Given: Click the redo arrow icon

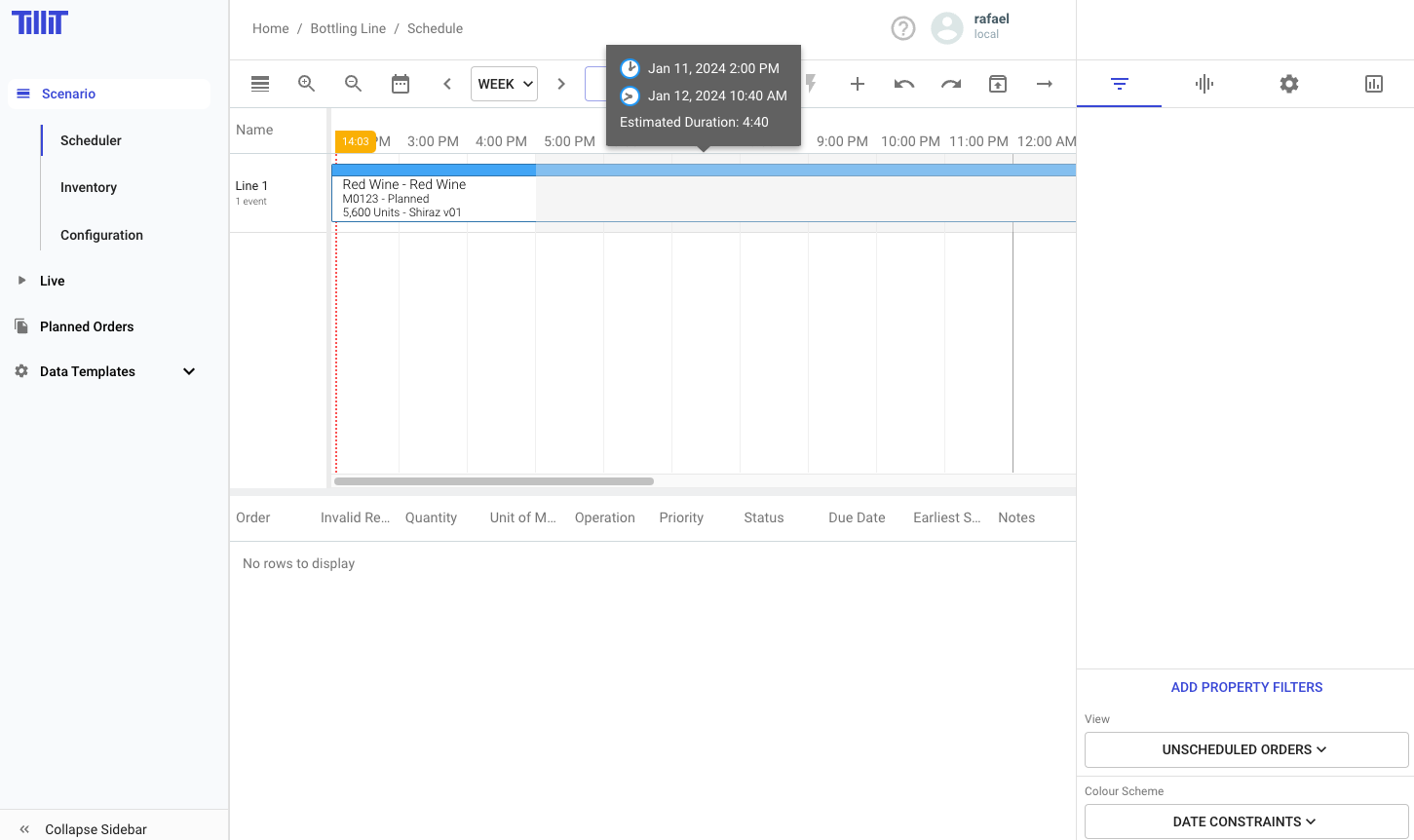Looking at the screenshot, I should click(950, 84).
